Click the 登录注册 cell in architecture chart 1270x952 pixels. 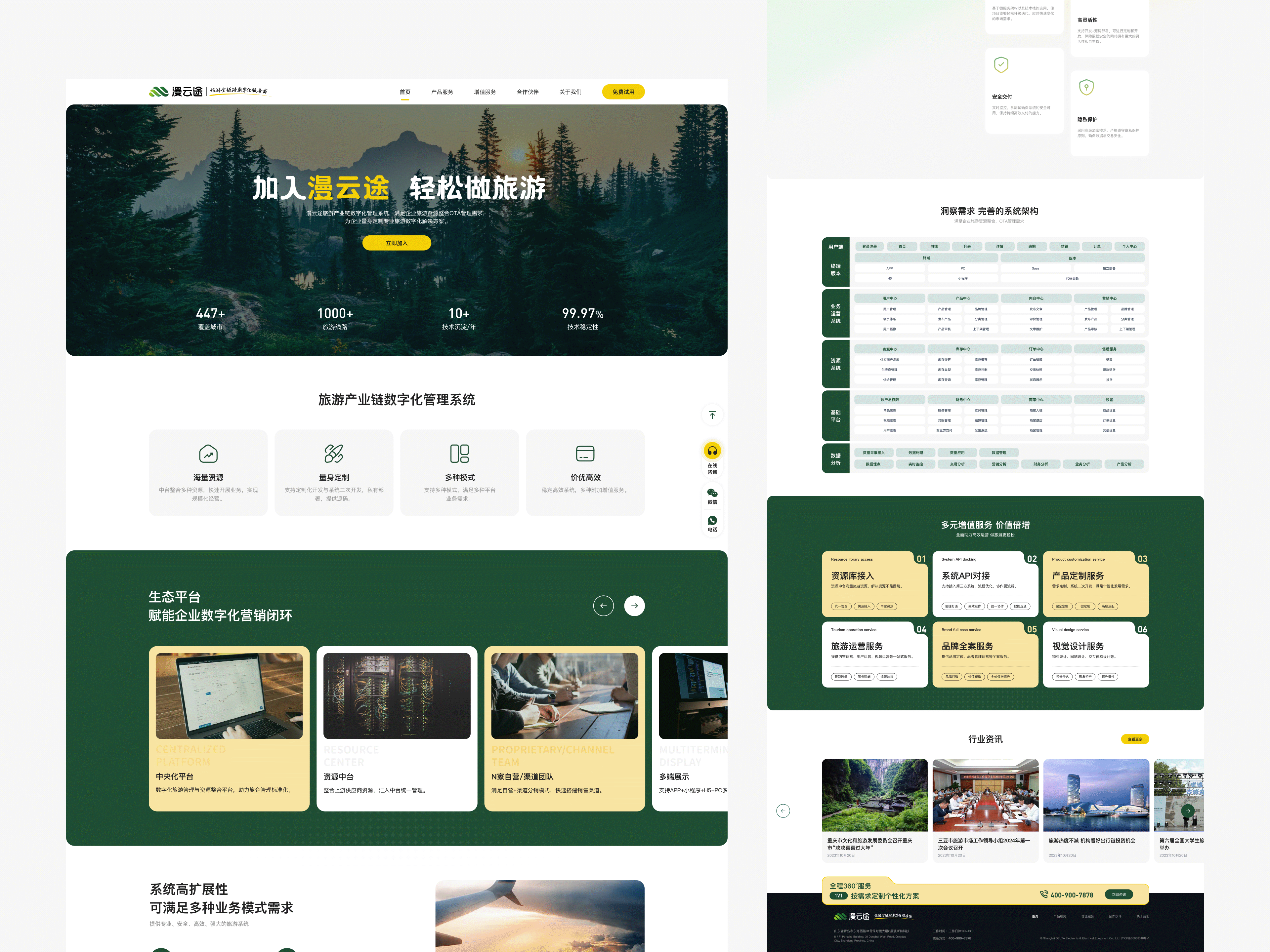[x=869, y=246]
